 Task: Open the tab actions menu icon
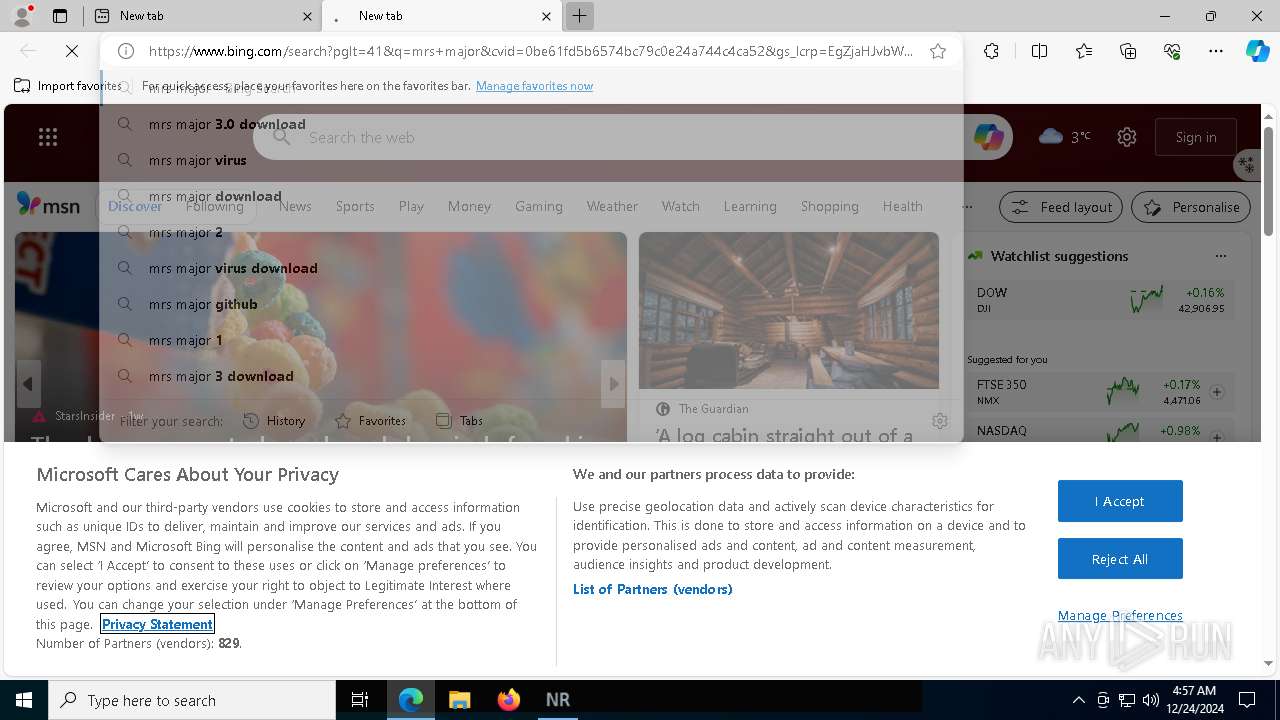pos(60,16)
